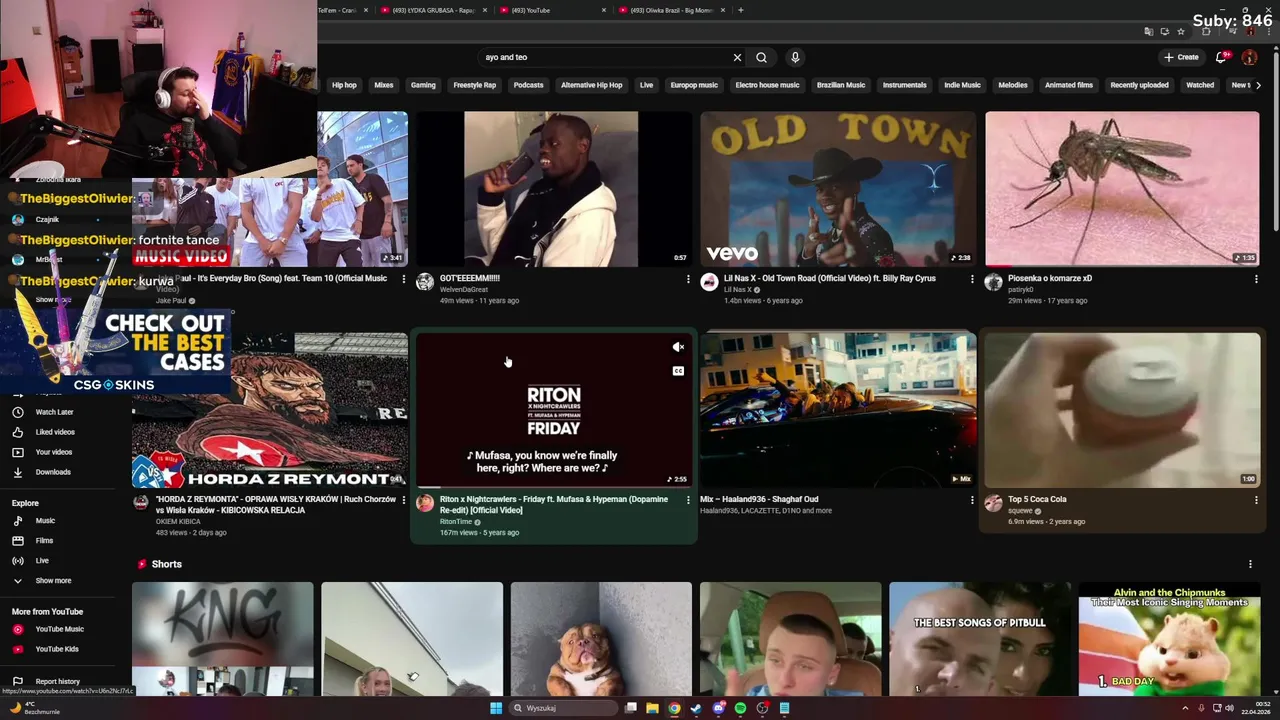Open the Top 5 Coca Cola thumbnail
This screenshot has height=720, width=1280.
(1122, 410)
